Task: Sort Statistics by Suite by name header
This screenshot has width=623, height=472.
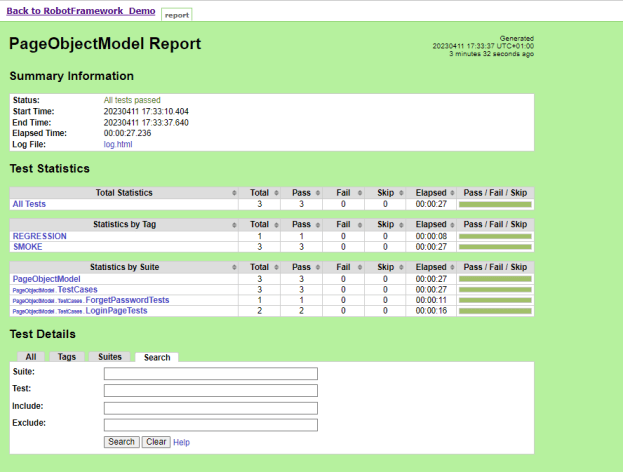Action: pos(124,268)
